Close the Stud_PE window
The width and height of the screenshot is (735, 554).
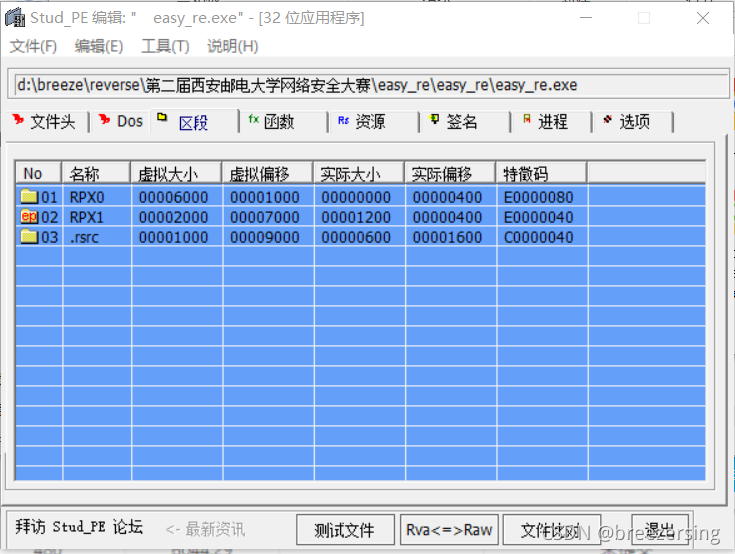click(x=703, y=18)
